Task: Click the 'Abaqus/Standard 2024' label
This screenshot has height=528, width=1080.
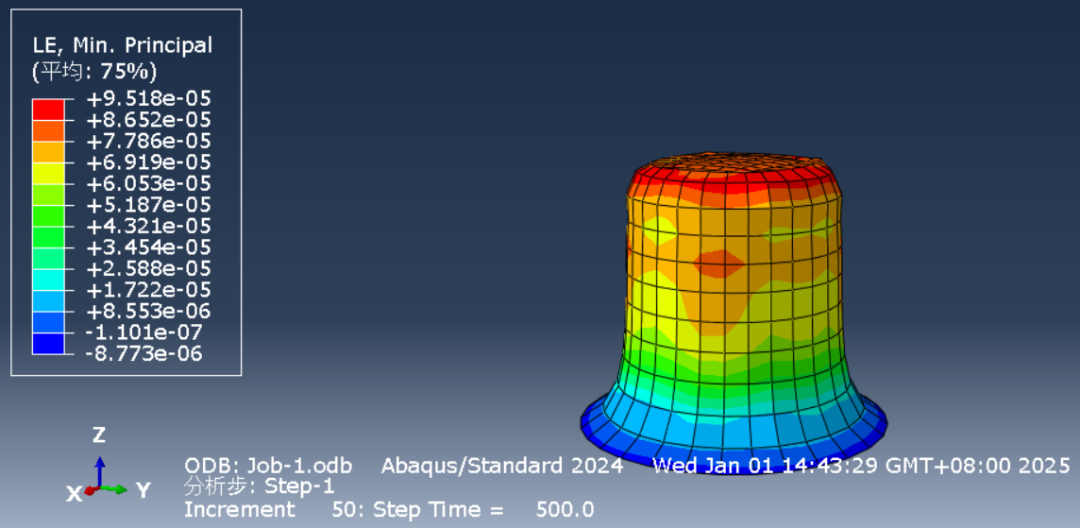Action: click(502, 466)
